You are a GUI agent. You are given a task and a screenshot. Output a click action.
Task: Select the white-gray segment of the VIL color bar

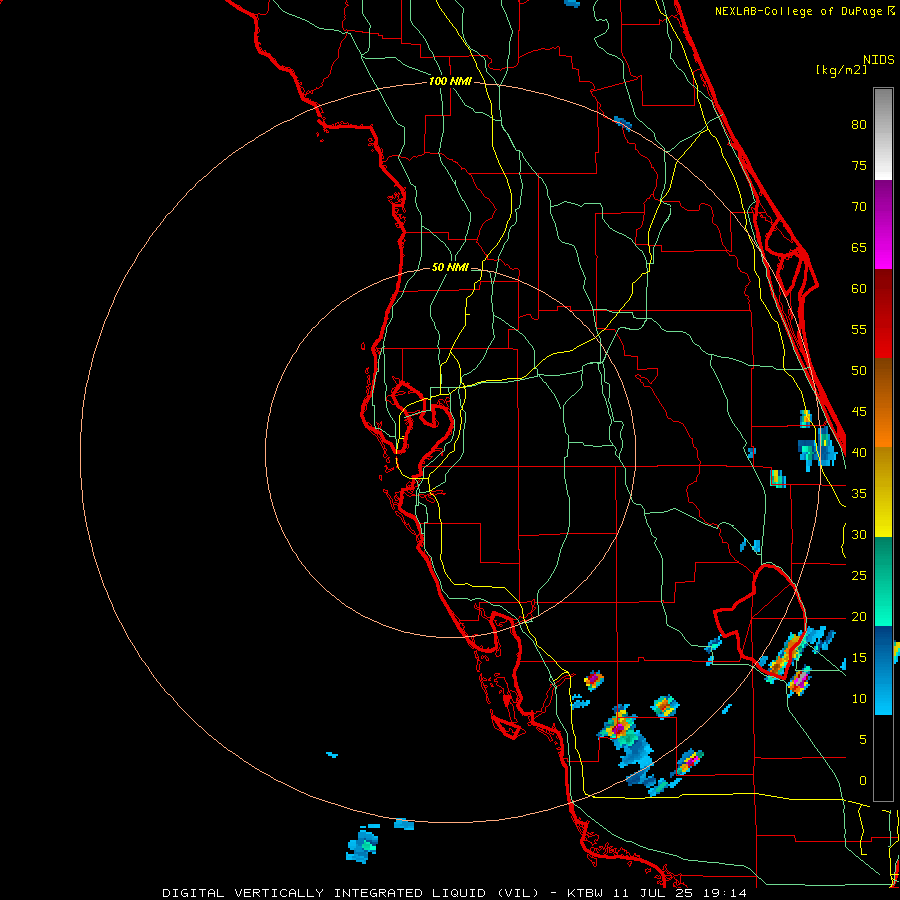point(883,134)
